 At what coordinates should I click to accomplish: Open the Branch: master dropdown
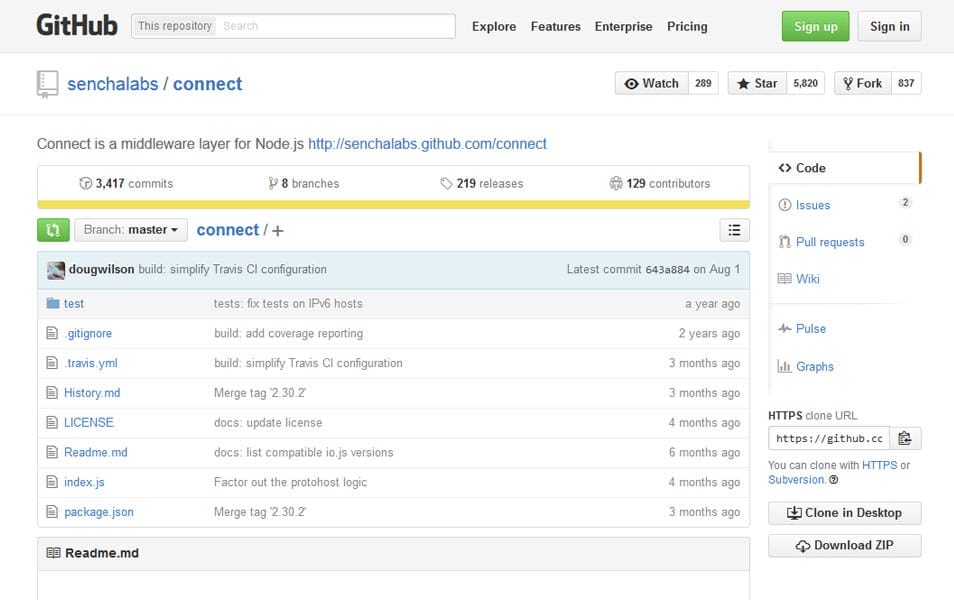coord(131,230)
